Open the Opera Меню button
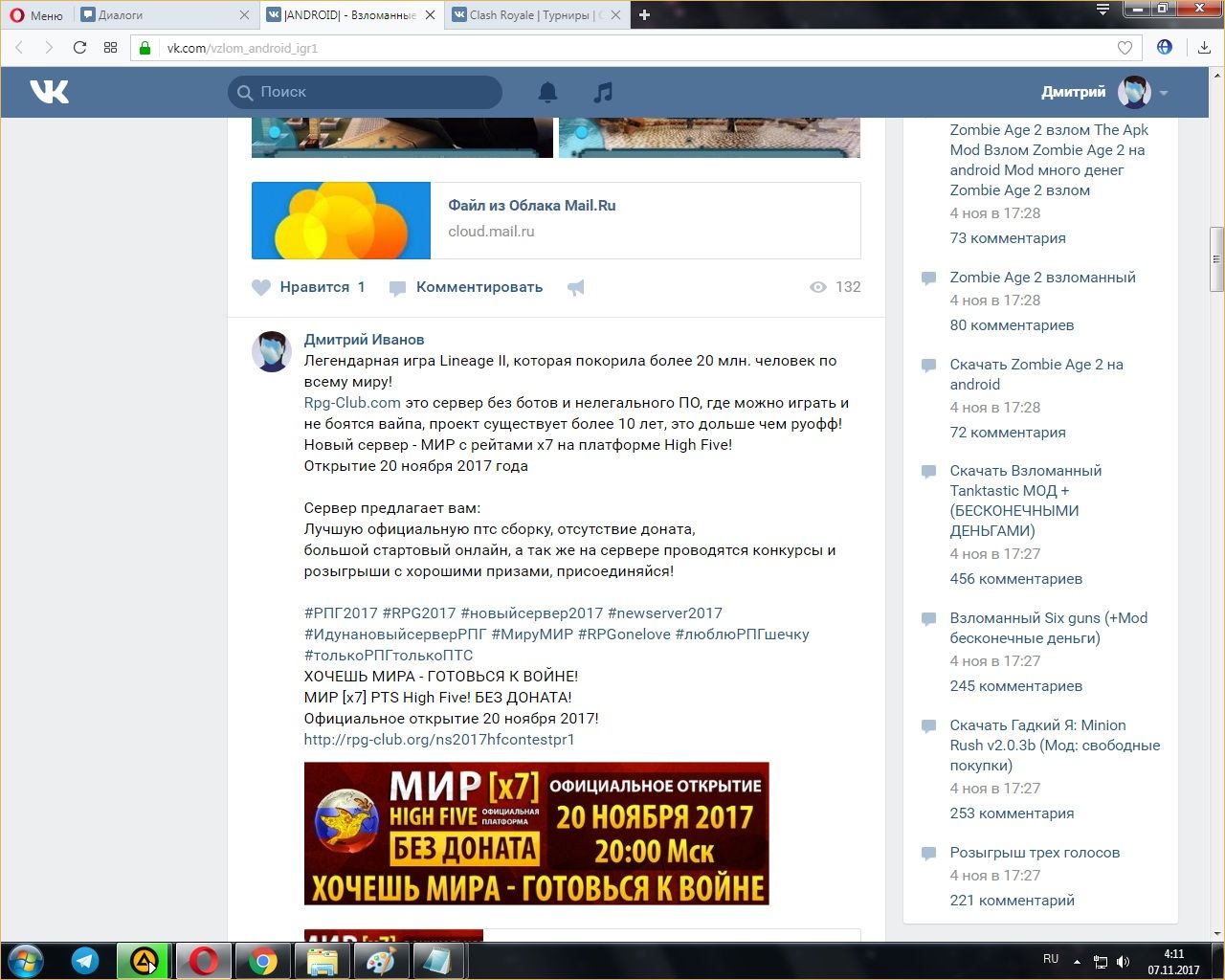Image resolution: width=1225 pixels, height=980 pixels. [36, 15]
